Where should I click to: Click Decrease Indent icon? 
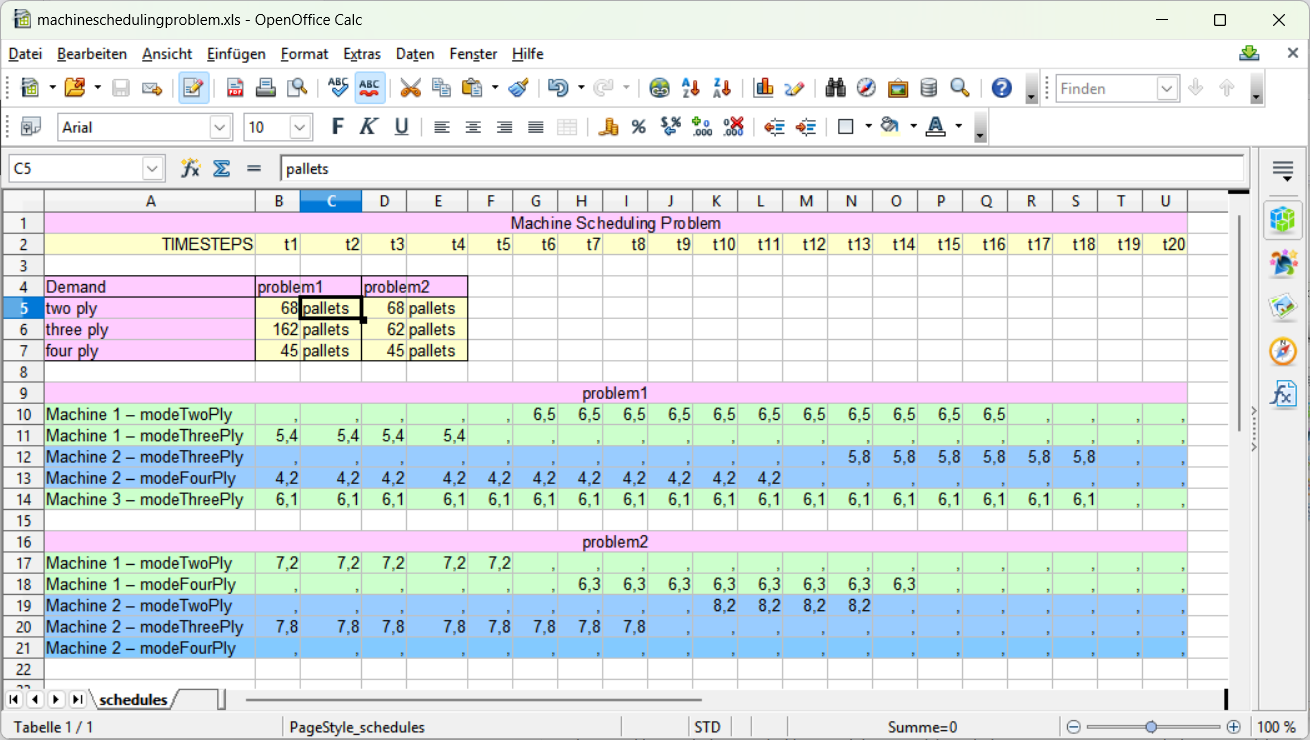tap(774, 127)
